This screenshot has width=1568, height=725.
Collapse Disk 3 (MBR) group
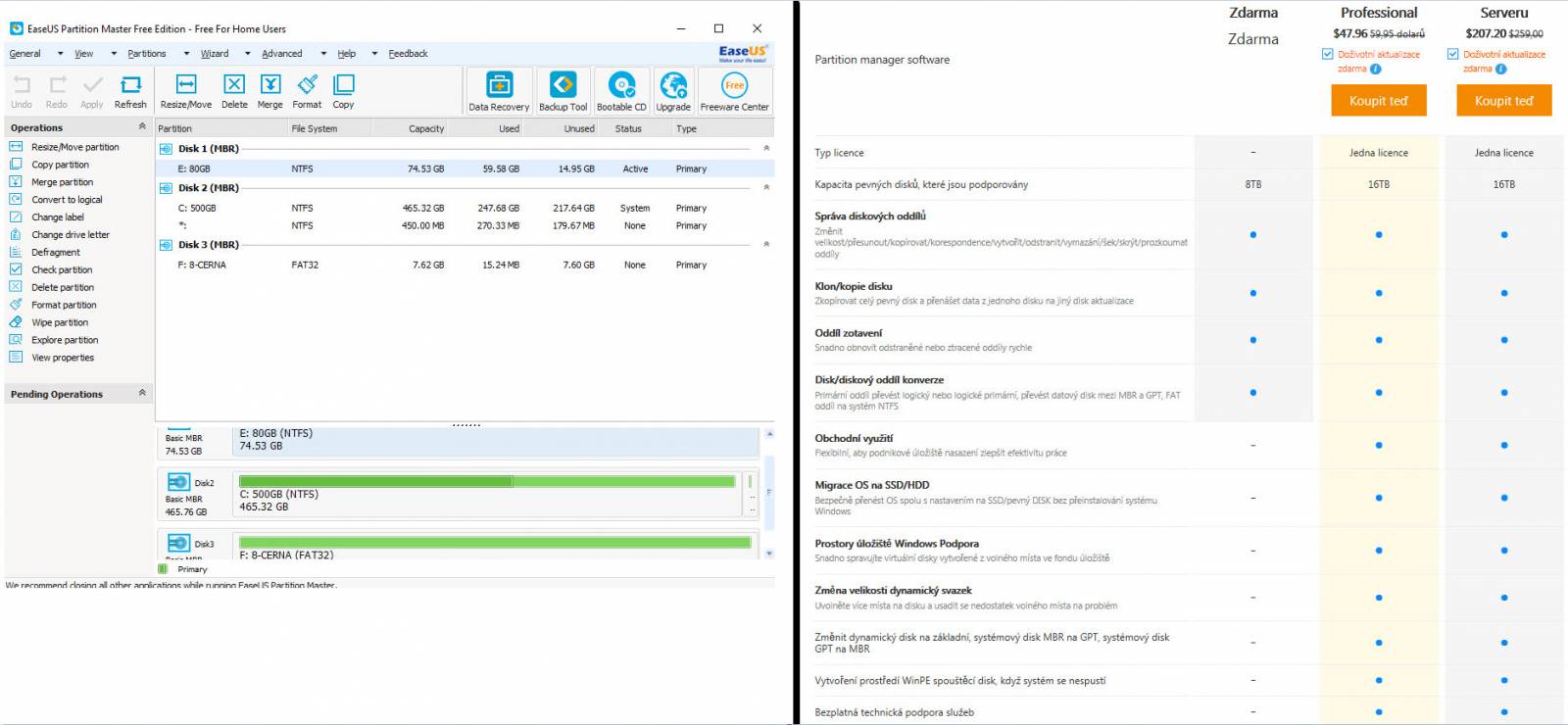point(766,244)
